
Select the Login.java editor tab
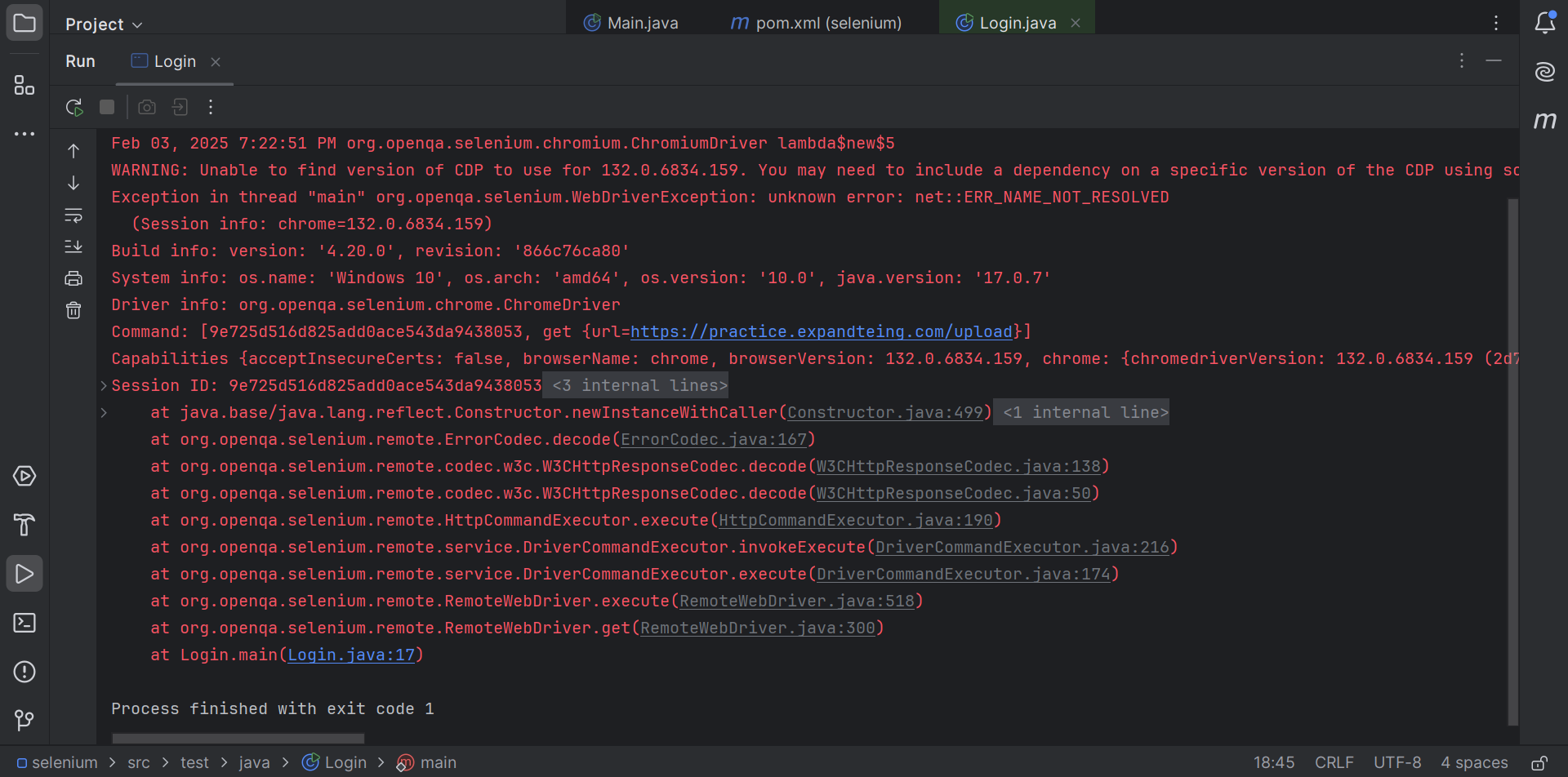tap(1018, 23)
